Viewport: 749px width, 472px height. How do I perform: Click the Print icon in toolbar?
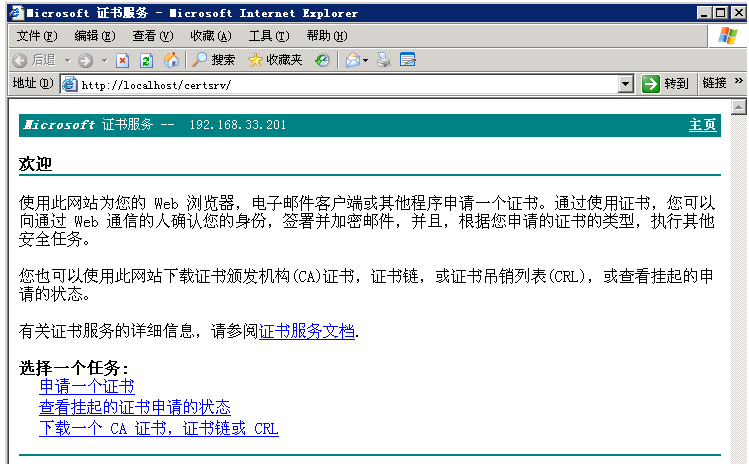[x=384, y=60]
